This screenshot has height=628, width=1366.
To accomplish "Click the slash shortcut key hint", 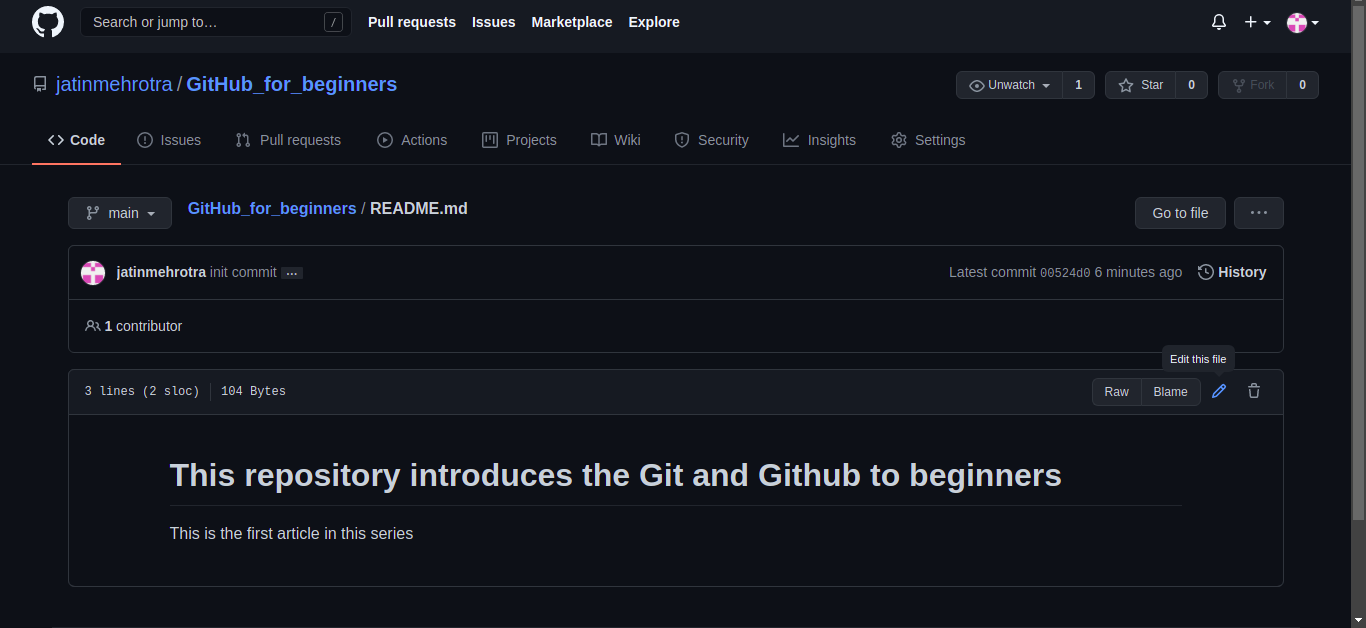I will [x=334, y=22].
